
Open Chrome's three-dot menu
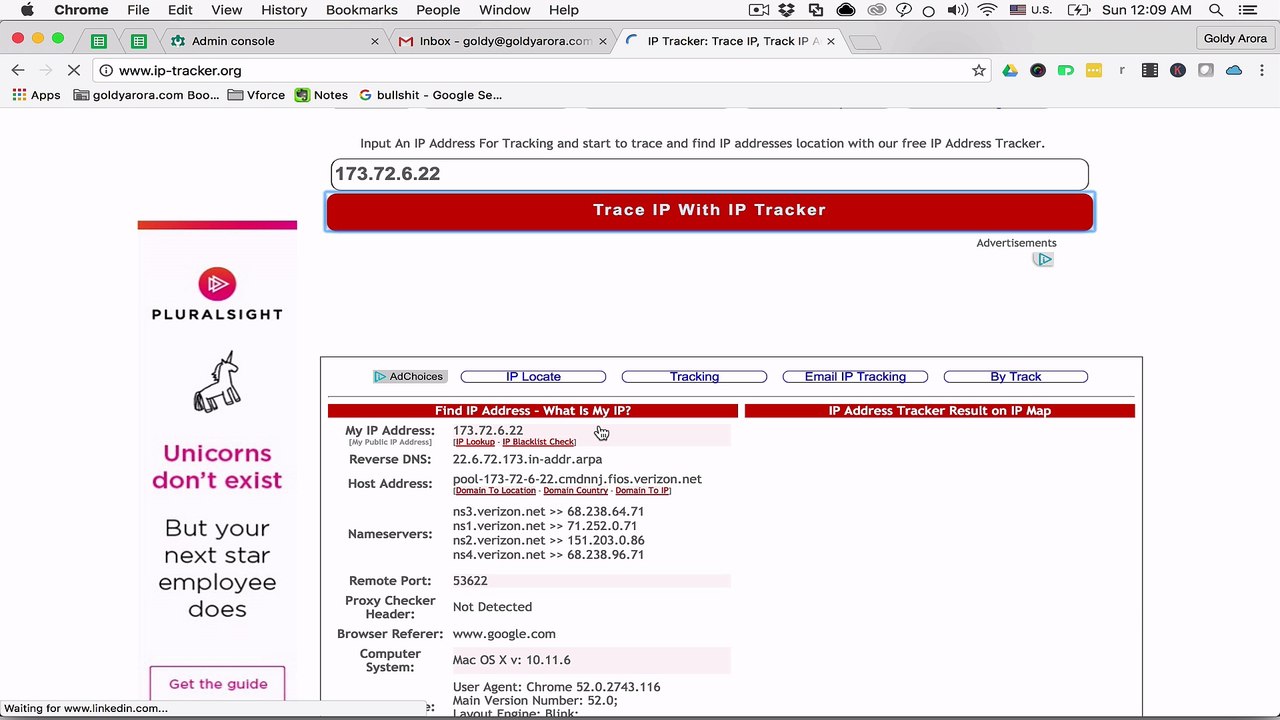(1260, 70)
